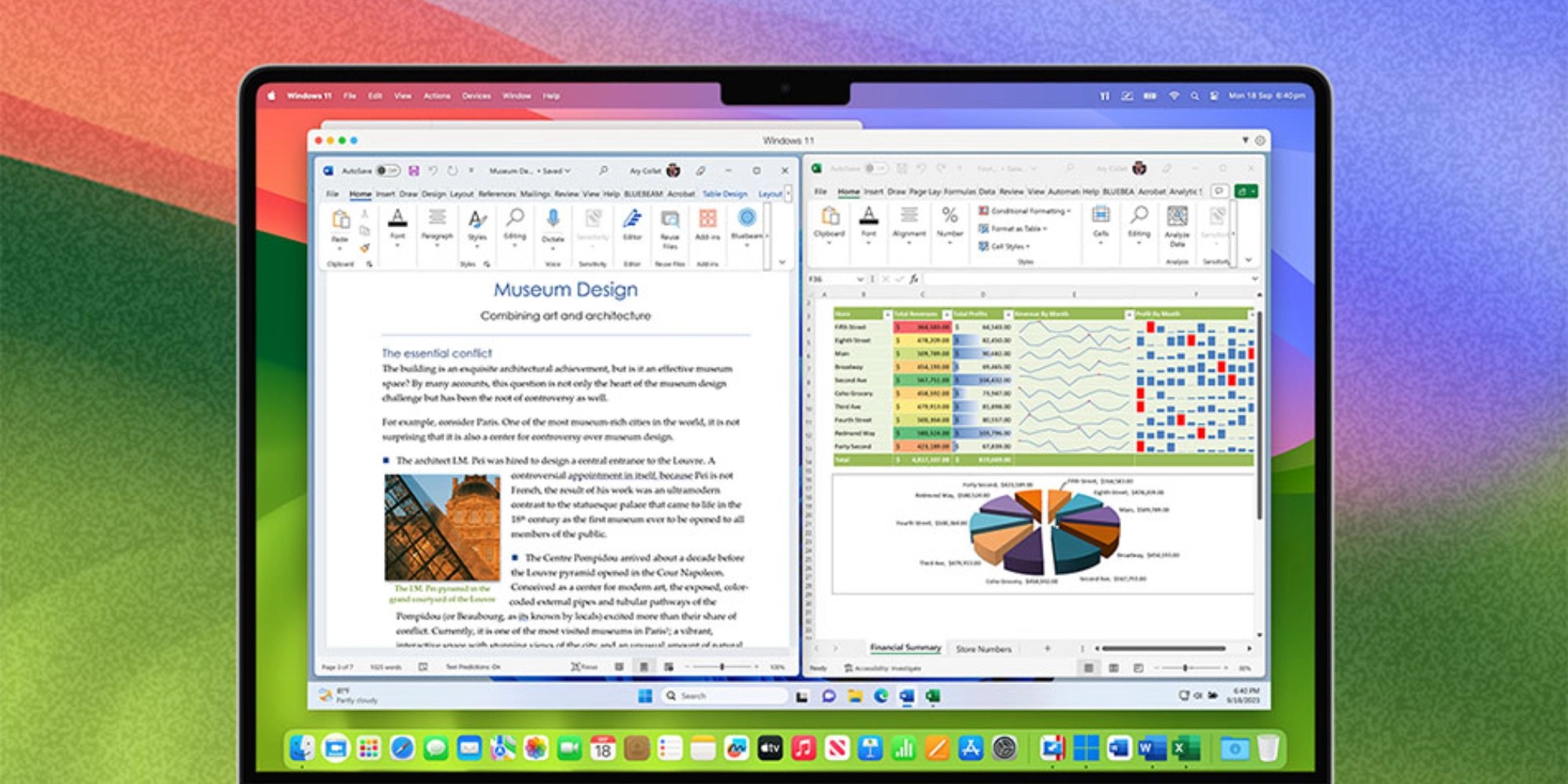The image size is (1568, 784).
Task: Open File Explorer on Windows taskbar
Action: [x=855, y=695]
